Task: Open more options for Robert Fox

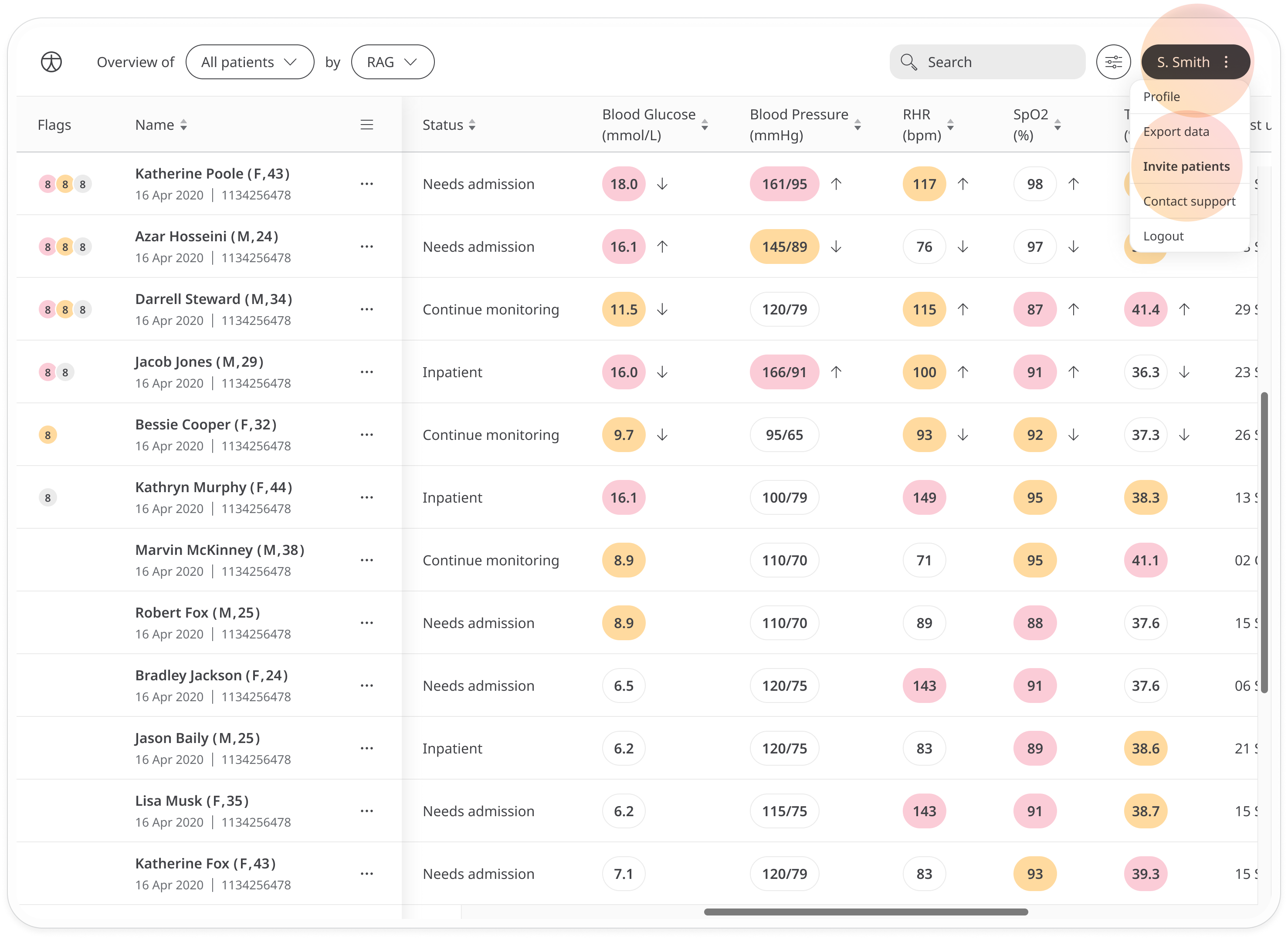Action: click(367, 622)
